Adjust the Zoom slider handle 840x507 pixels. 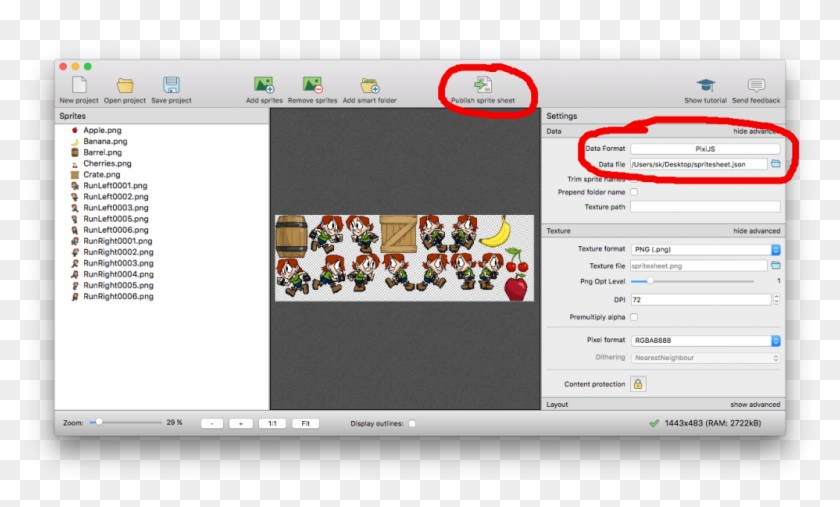click(99, 422)
